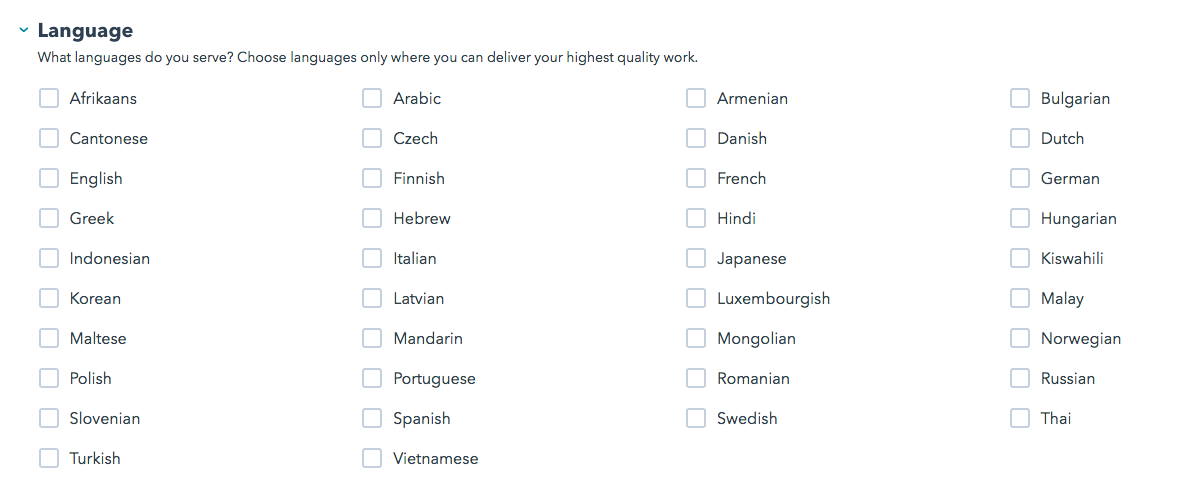The width and height of the screenshot is (1198, 497).
Task: Click the Portuguese label text
Action: pos(434,378)
